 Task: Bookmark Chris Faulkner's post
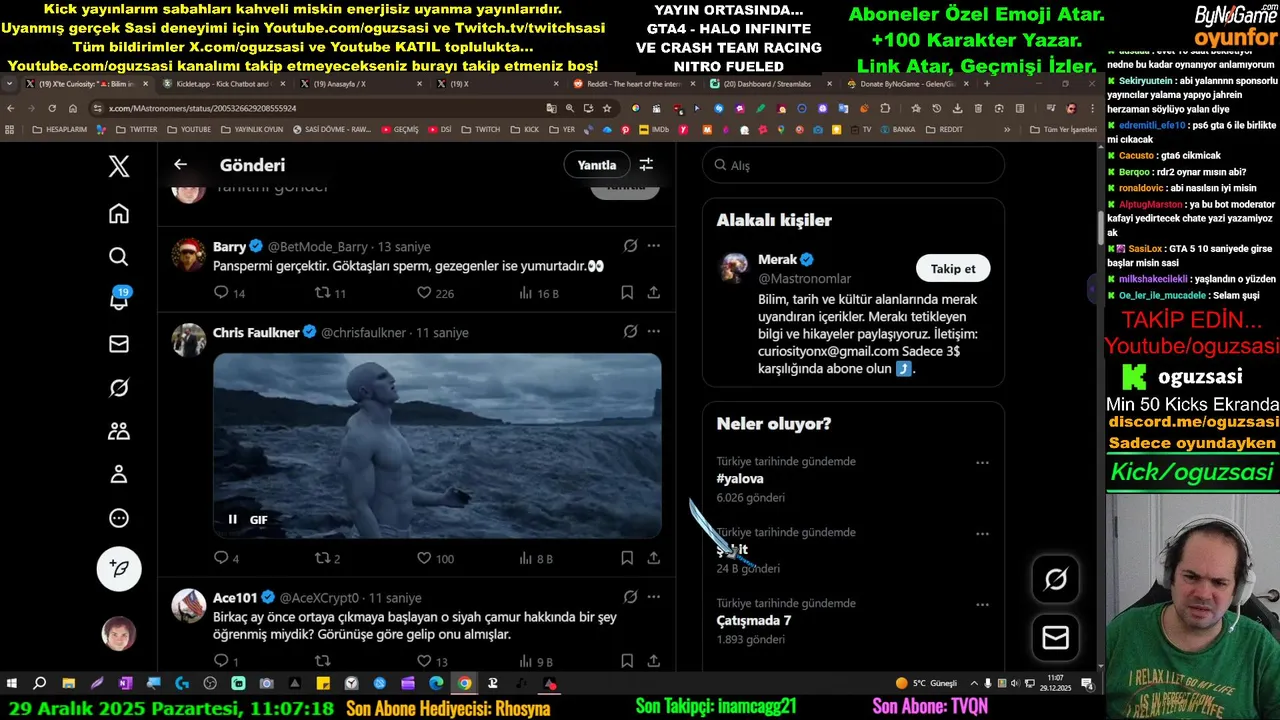pyautogui.click(x=627, y=559)
